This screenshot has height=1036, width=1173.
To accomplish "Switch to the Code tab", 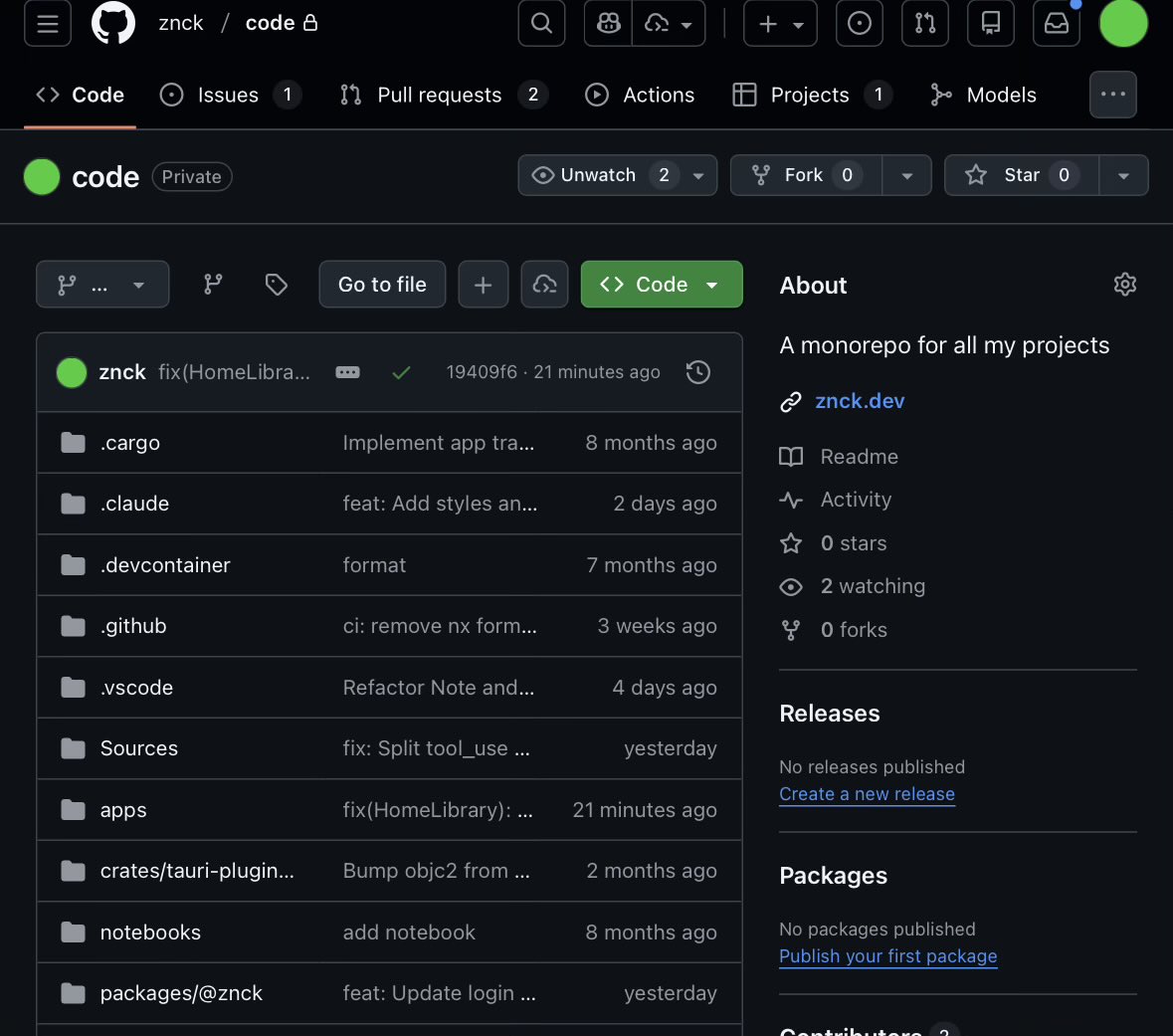I will pos(80,96).
